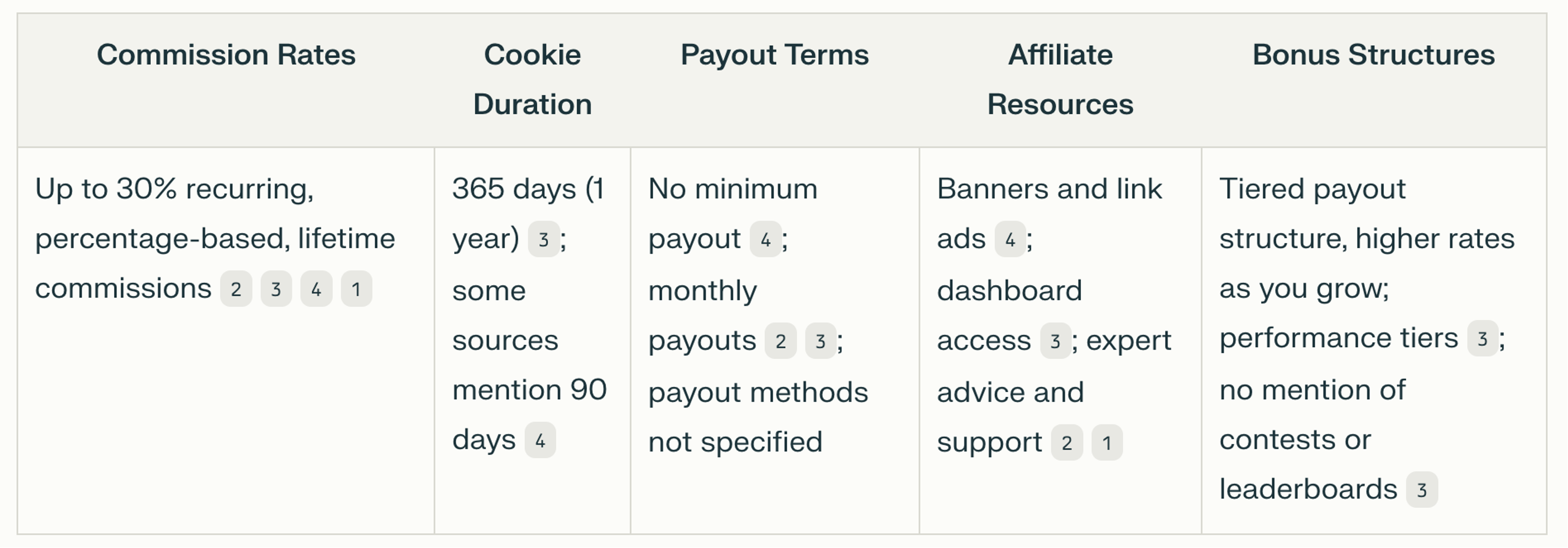
Task: Click citation 3 after 365 days (1 year)
Action: 544,239
